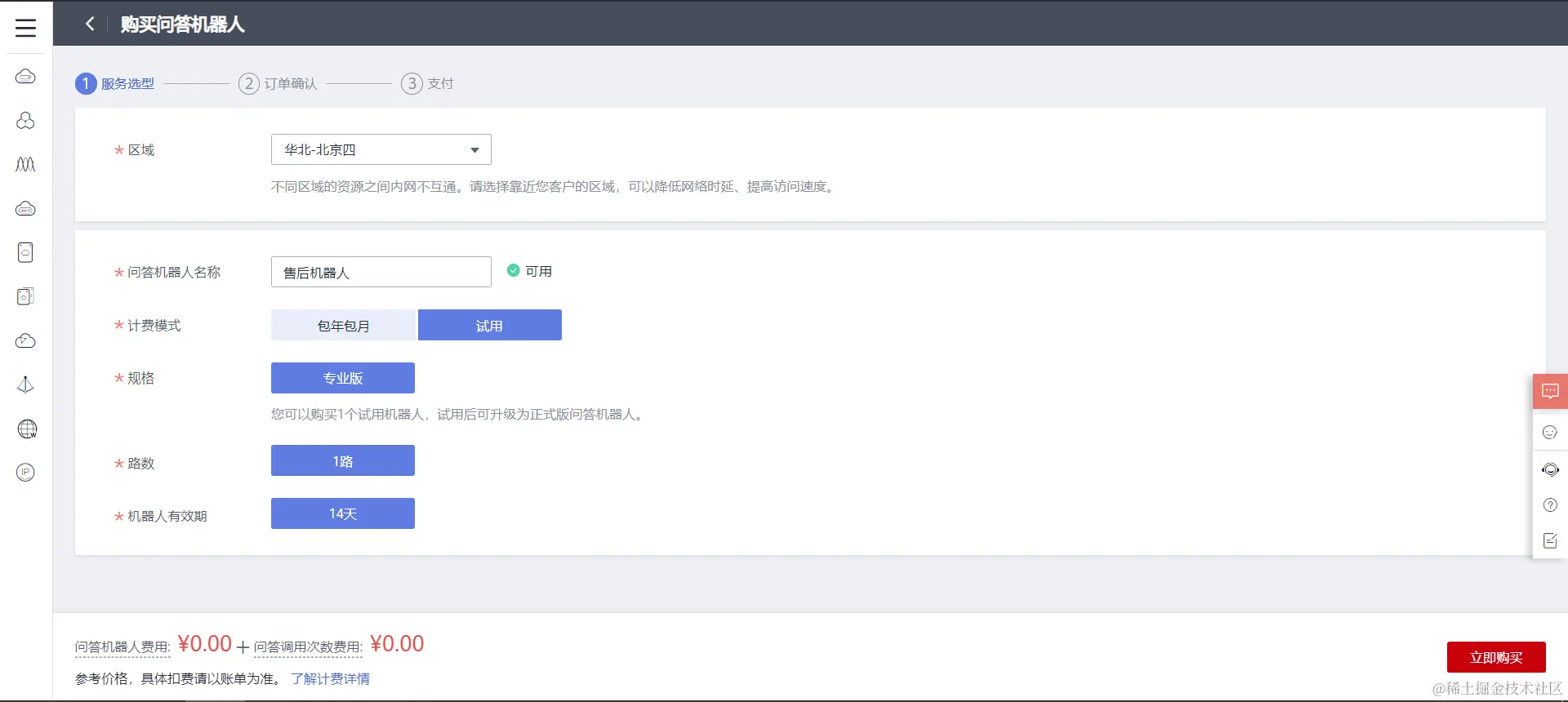Click the 机器人有效期 label
1568x702 pixels.
click(167, 516)
